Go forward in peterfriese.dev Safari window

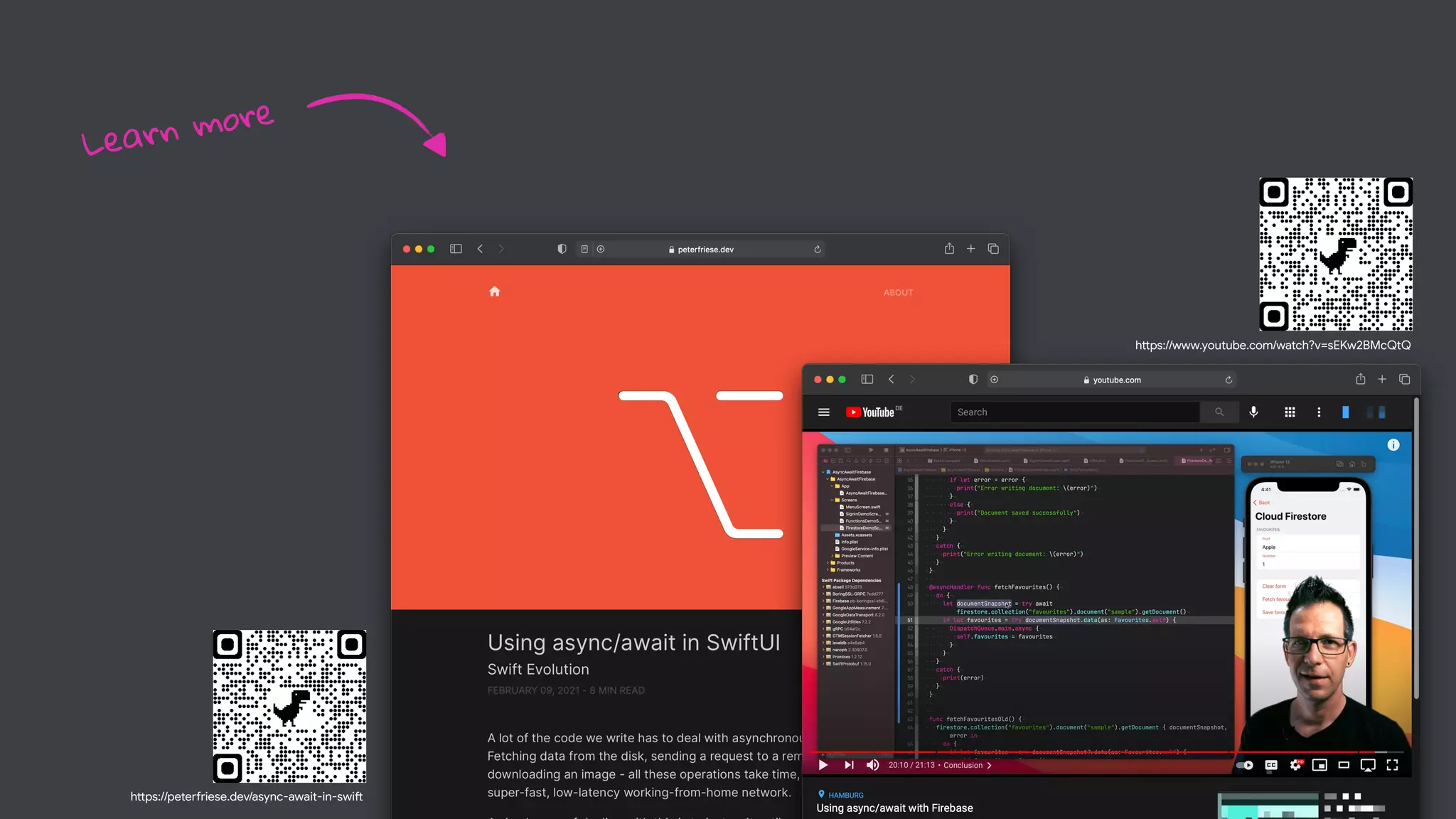tap(501, 249)
